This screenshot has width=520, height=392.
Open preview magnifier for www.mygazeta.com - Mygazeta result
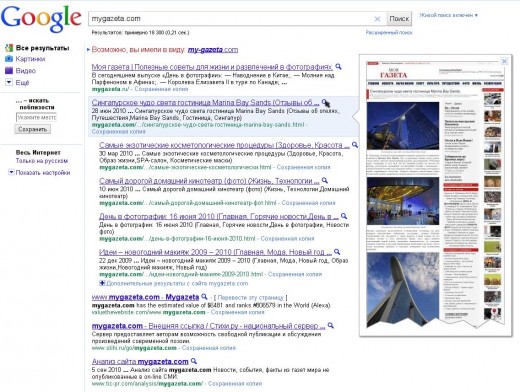click(204, 297)
